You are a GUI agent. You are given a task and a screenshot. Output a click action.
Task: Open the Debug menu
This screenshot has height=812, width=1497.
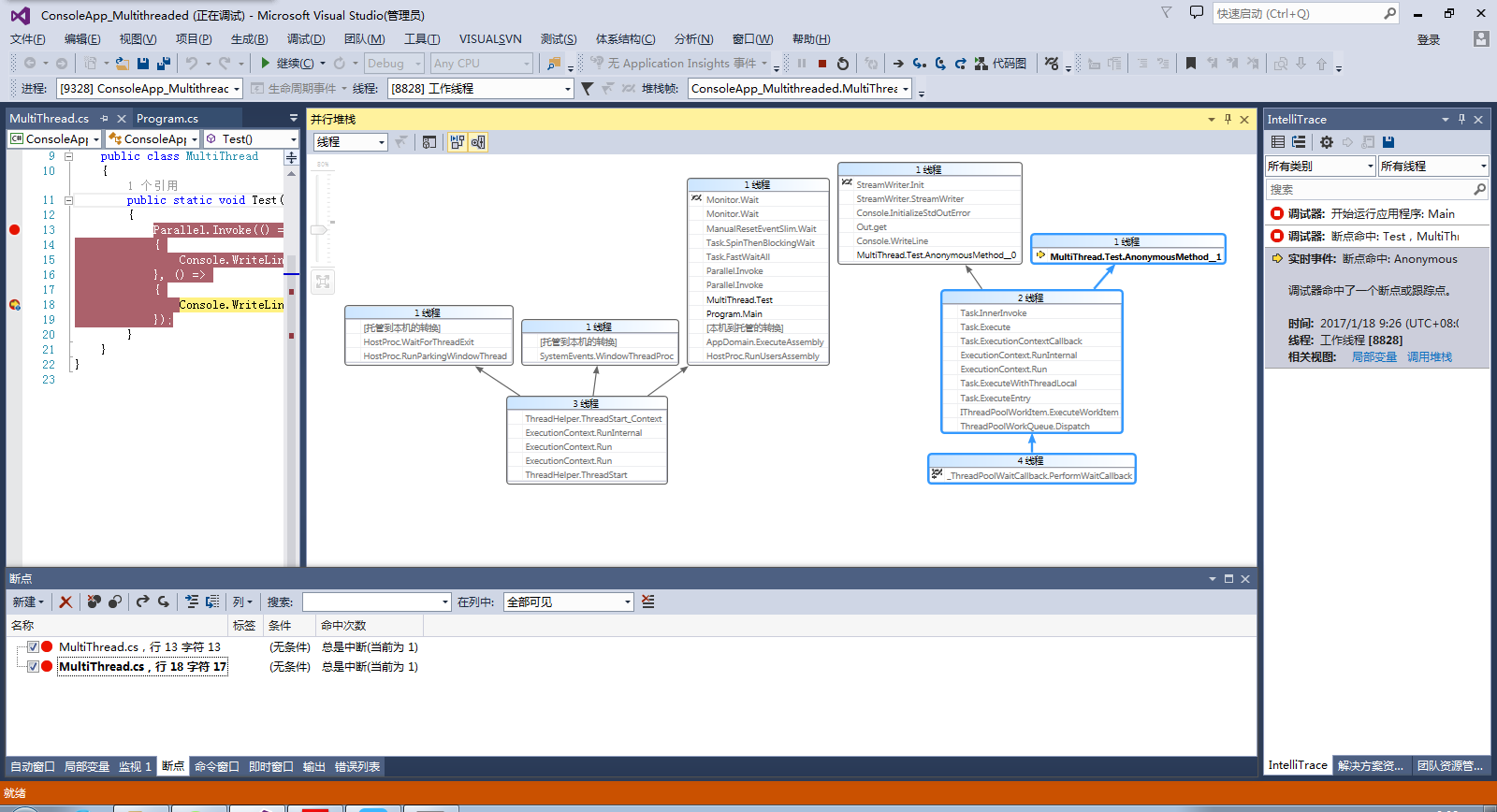(x=306, y=39)
